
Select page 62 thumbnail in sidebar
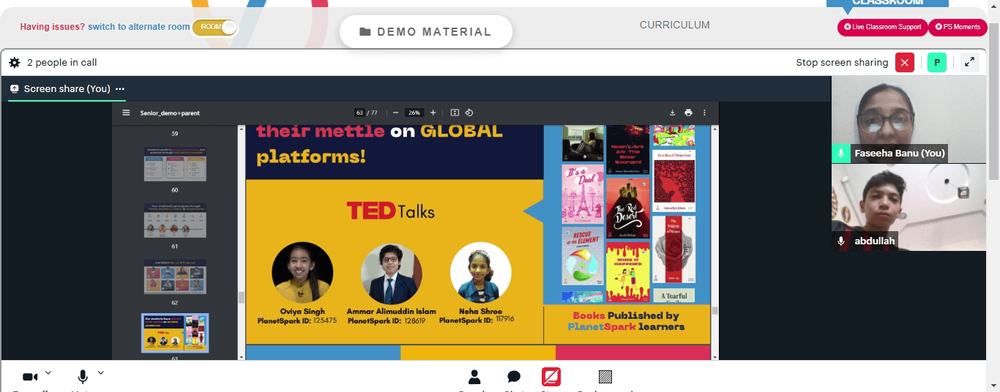tap(175, 276)
